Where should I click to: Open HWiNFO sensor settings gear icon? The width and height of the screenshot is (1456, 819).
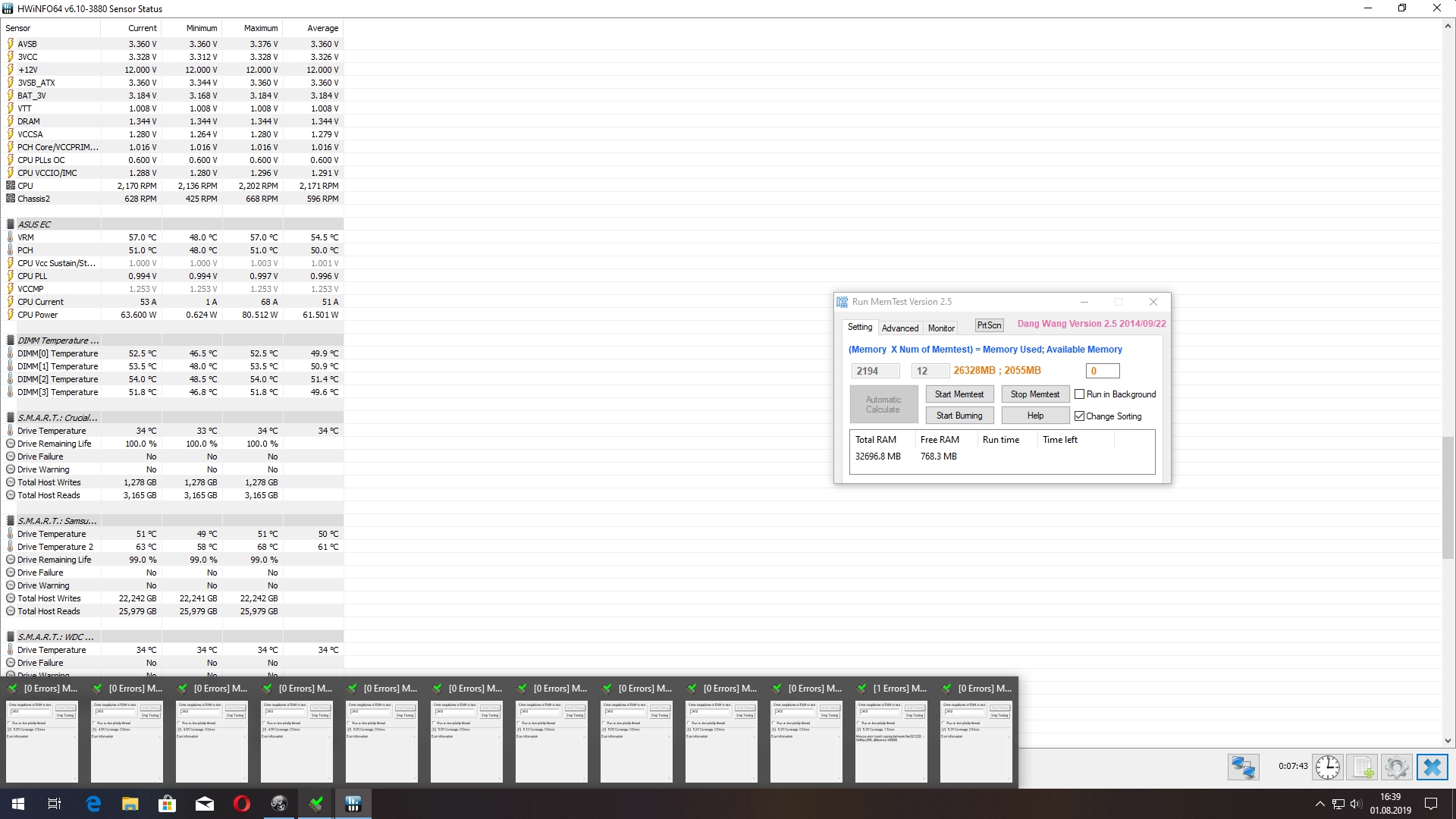pos(1396,767)
